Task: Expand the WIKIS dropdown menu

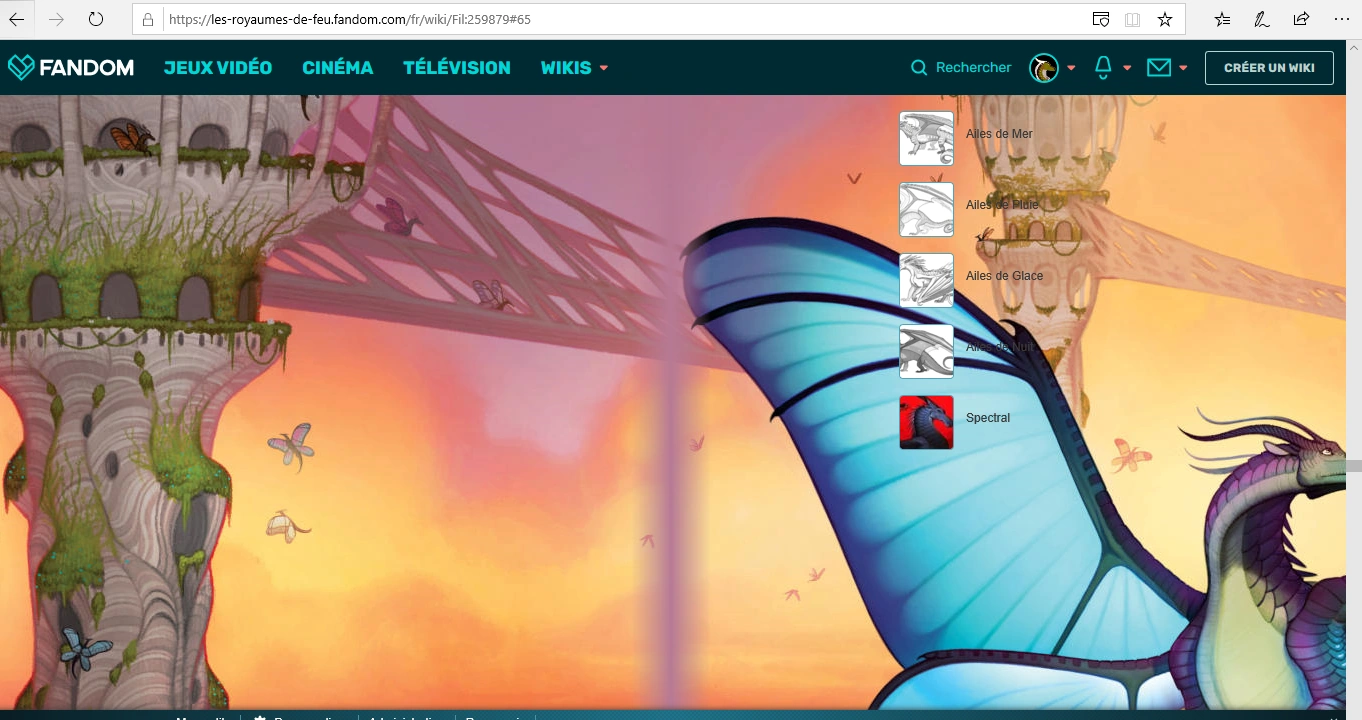Action: coord(574,68)
